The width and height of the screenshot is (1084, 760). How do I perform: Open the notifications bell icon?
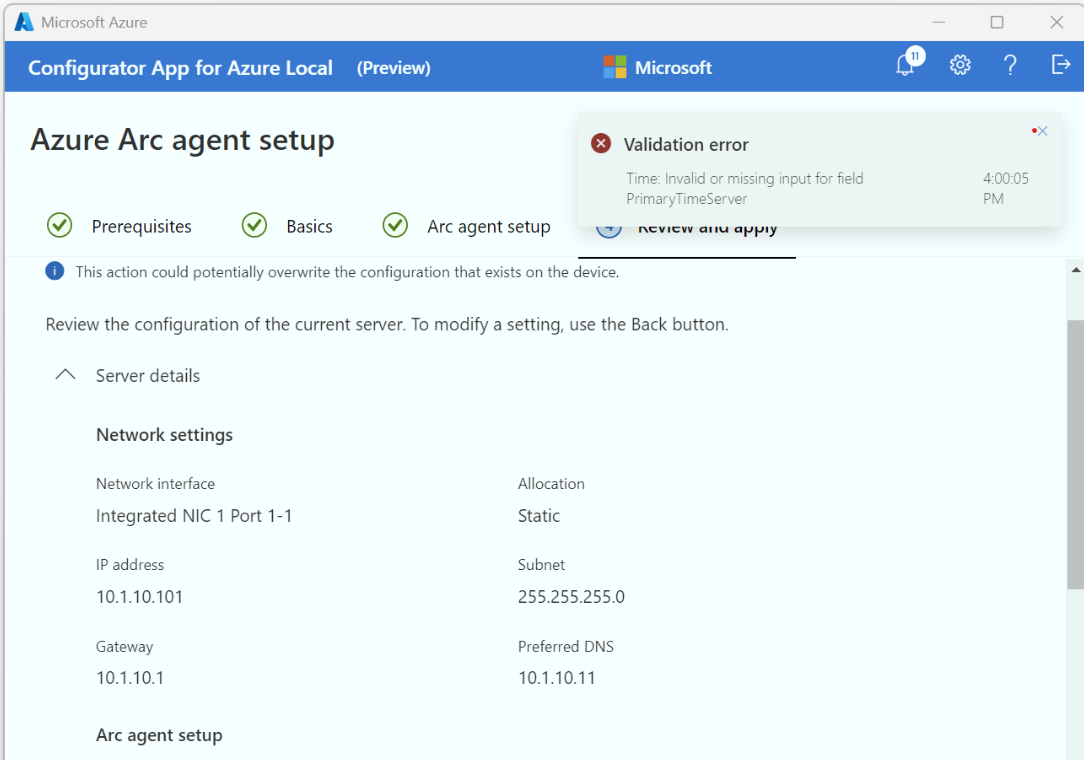point(905,65)
